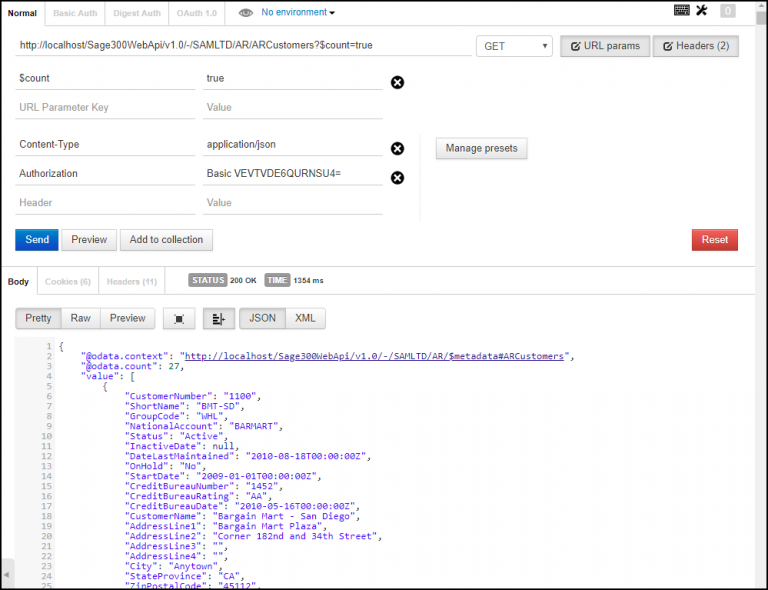Click the "@odata.count" line
This screenshot has width=768, height=590.
pos(132,366)
